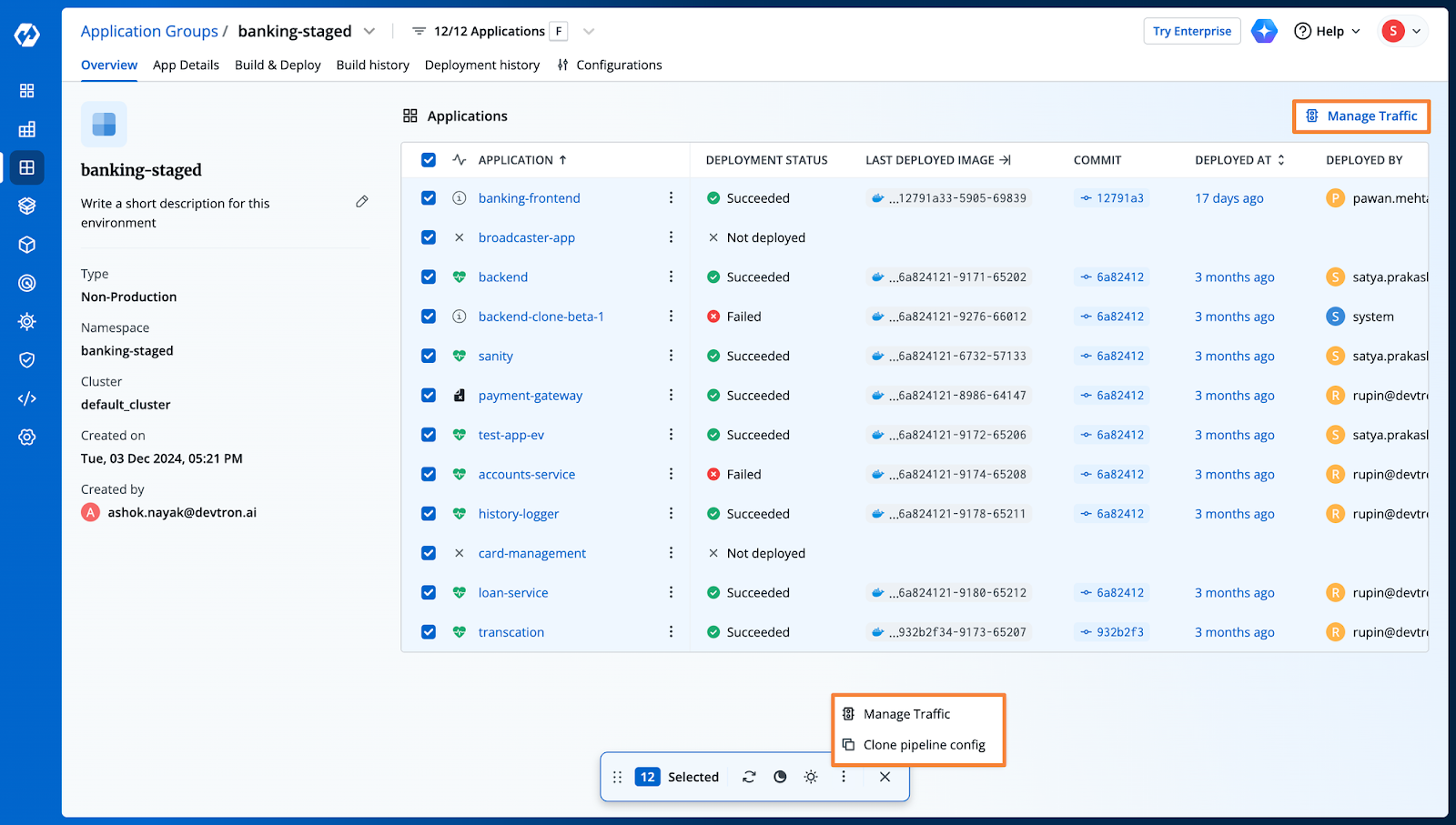Click the helm icon for payment-gateway
The width and height of the screenshot is (1456, 825).
click(x=460, y=396)
